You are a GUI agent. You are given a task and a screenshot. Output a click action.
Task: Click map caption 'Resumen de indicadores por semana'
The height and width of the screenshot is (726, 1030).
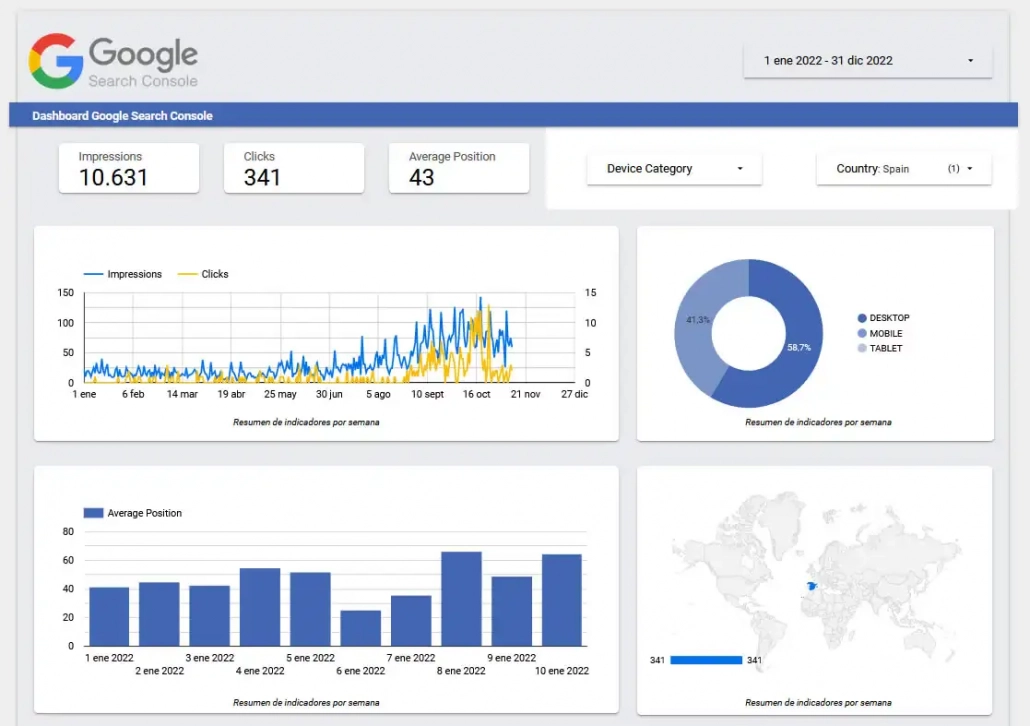click(818, 703)
